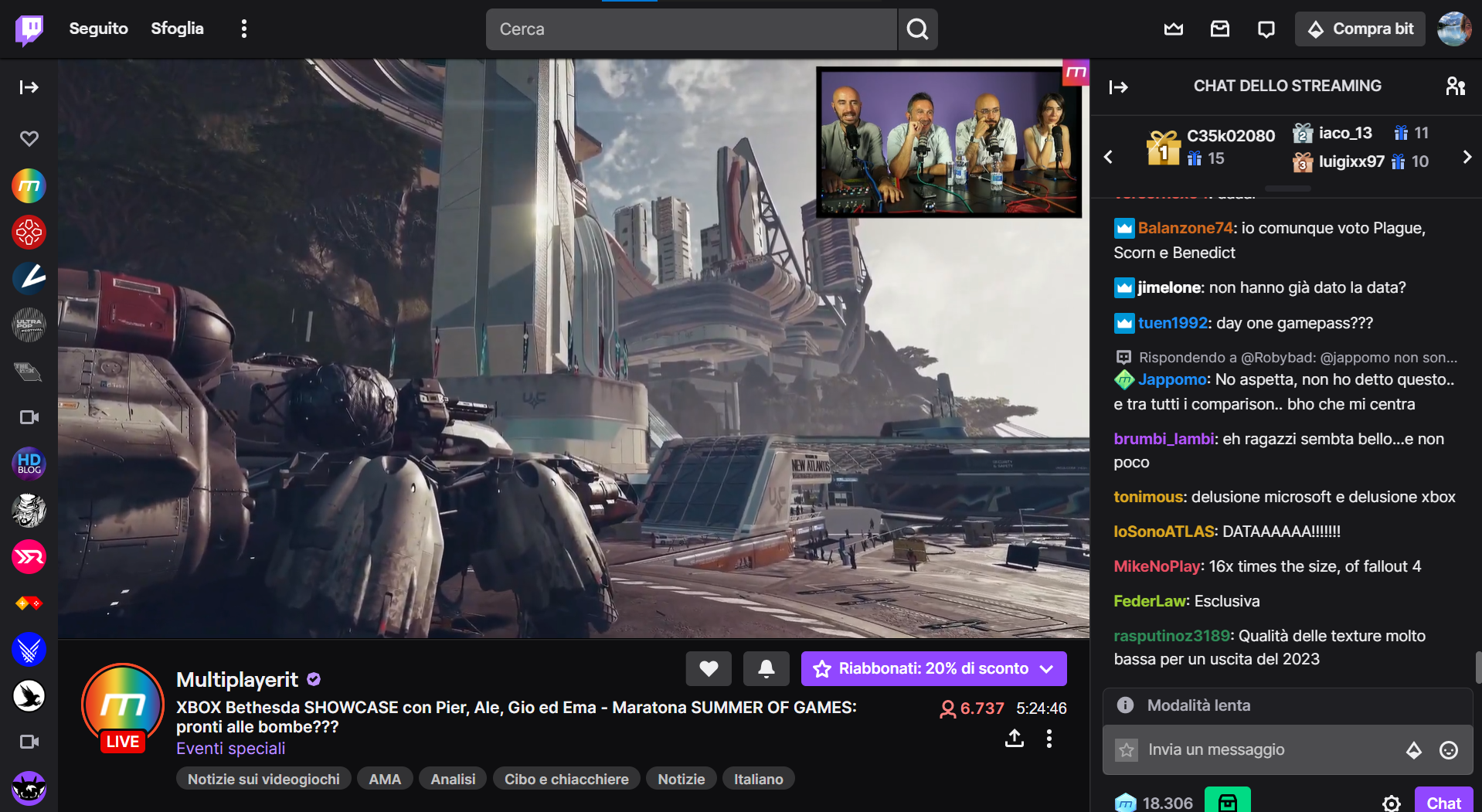Open the Ultra Pop sidebar channel
1482x812 pixels.
[x=29, y=324]
